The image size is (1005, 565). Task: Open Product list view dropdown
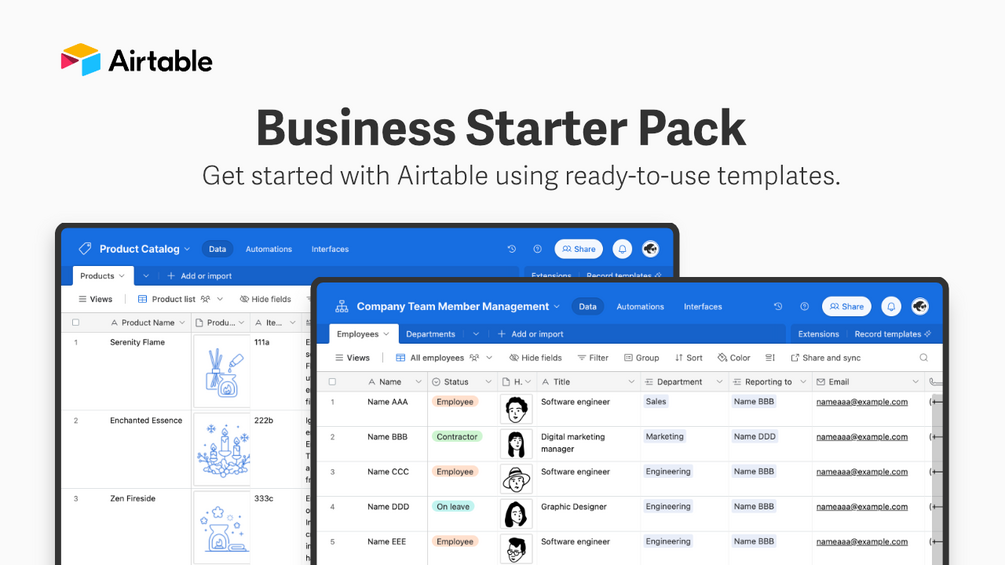220,299
